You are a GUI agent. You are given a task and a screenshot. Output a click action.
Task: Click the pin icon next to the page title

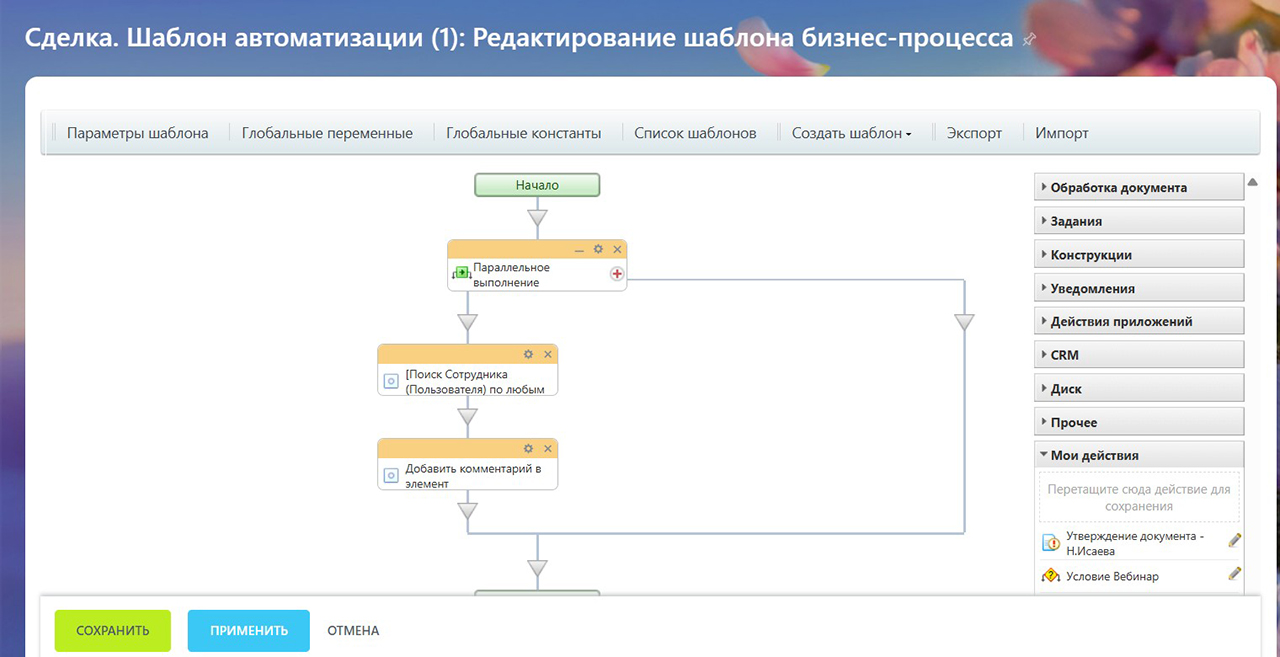click(x=1031, y=39)
